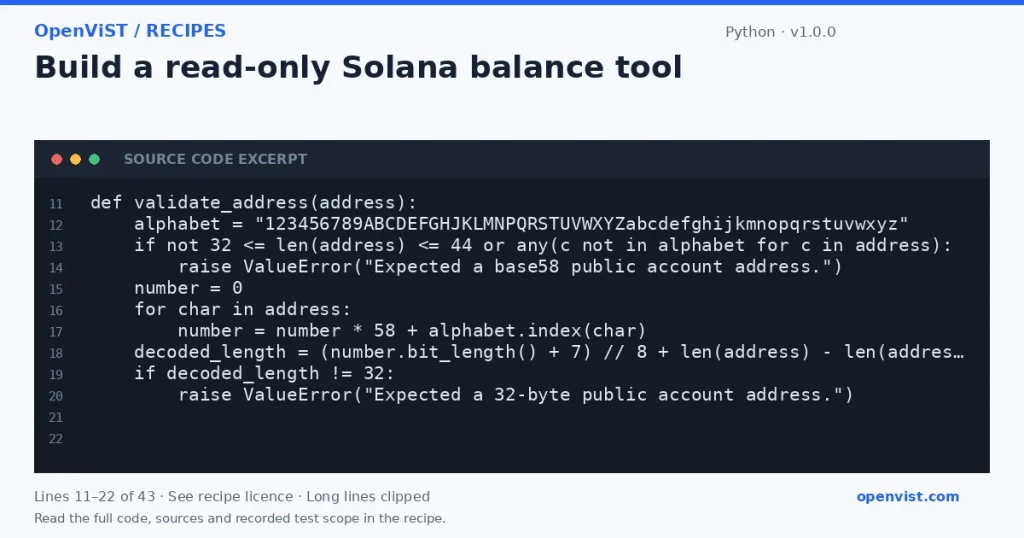Click the 'Expected a base58 public account address' line
Viewport: 1024px width, 538px height.
[510, 266]
